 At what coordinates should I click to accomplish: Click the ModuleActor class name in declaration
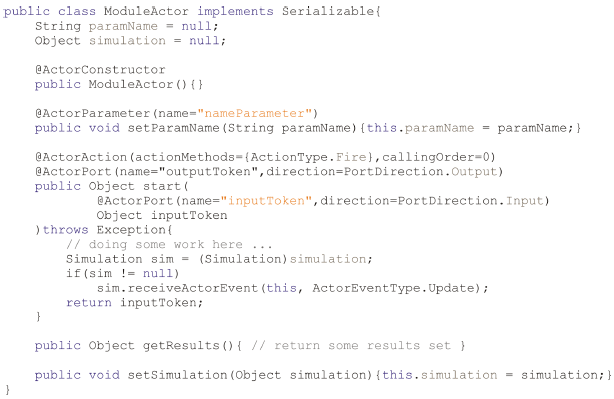146,11
